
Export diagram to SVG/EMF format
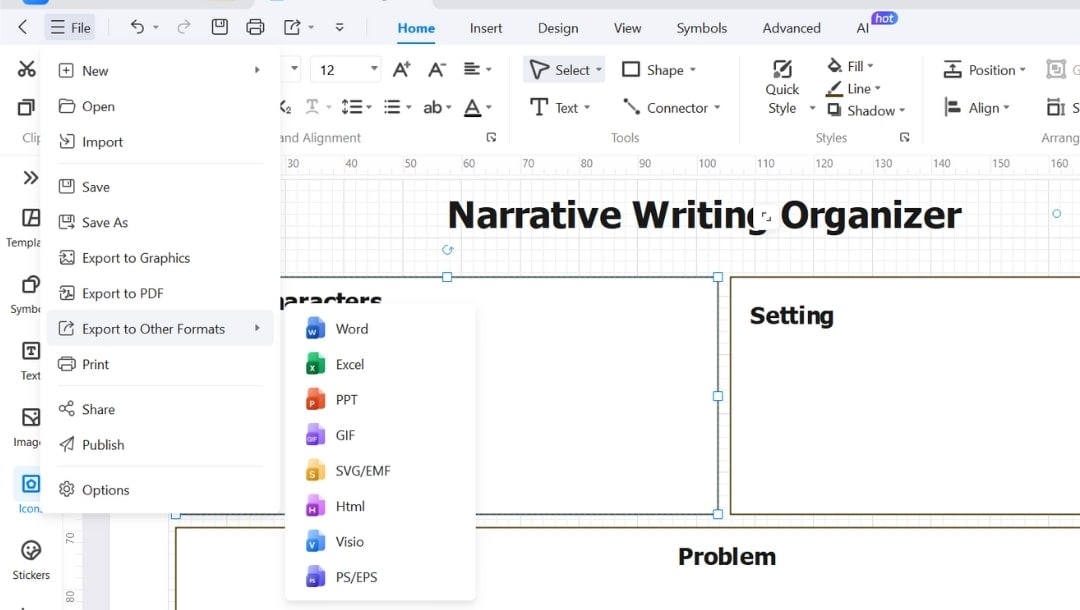pyautogui.click(x=380, y=470)
